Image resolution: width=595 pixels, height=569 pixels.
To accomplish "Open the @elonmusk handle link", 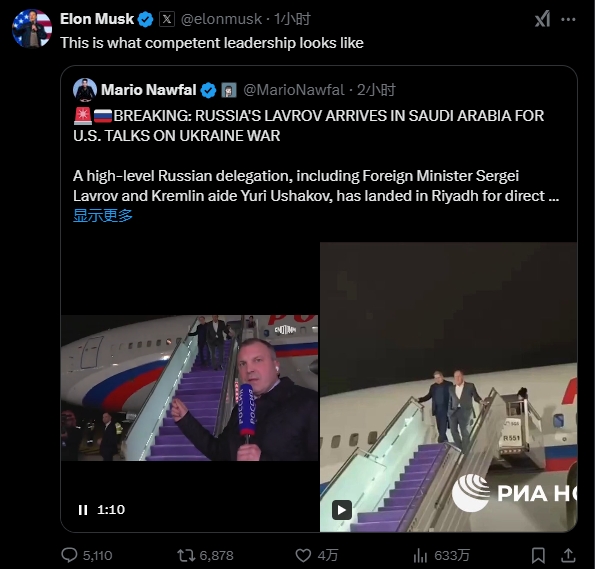I will click(x=221, y=19).
